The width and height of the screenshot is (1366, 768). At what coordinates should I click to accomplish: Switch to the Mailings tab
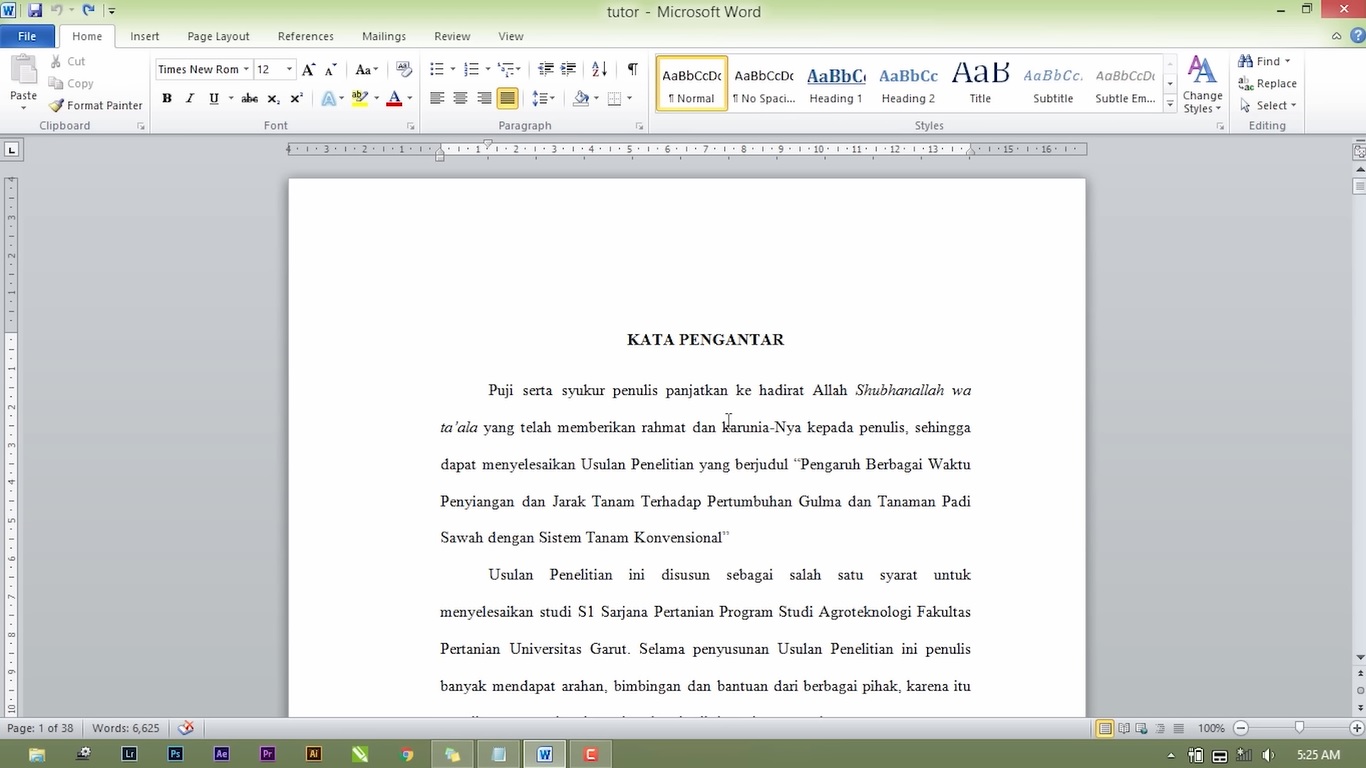[x=384, y=36]
